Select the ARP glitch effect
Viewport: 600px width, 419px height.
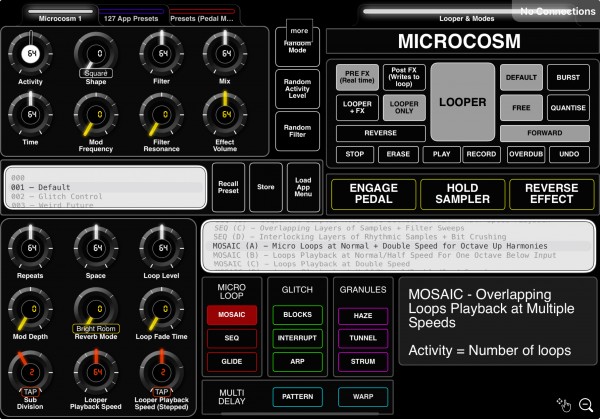coord(297,362)
